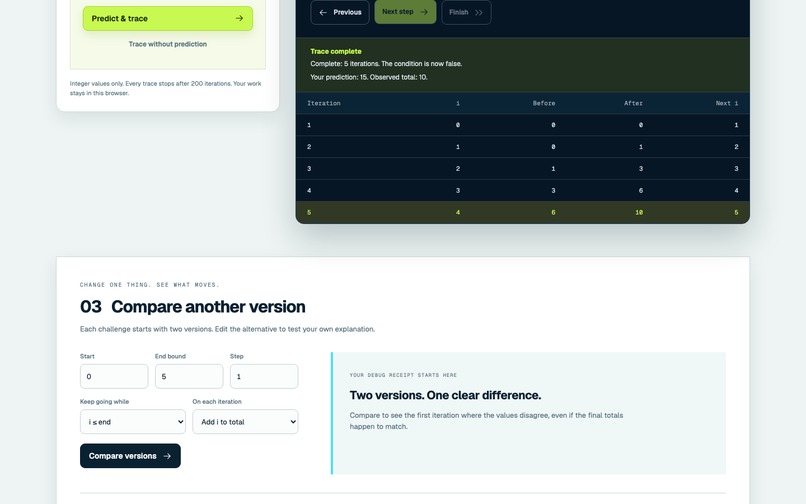
Task: Click iteration 1 row label
Action: (309, 125)
